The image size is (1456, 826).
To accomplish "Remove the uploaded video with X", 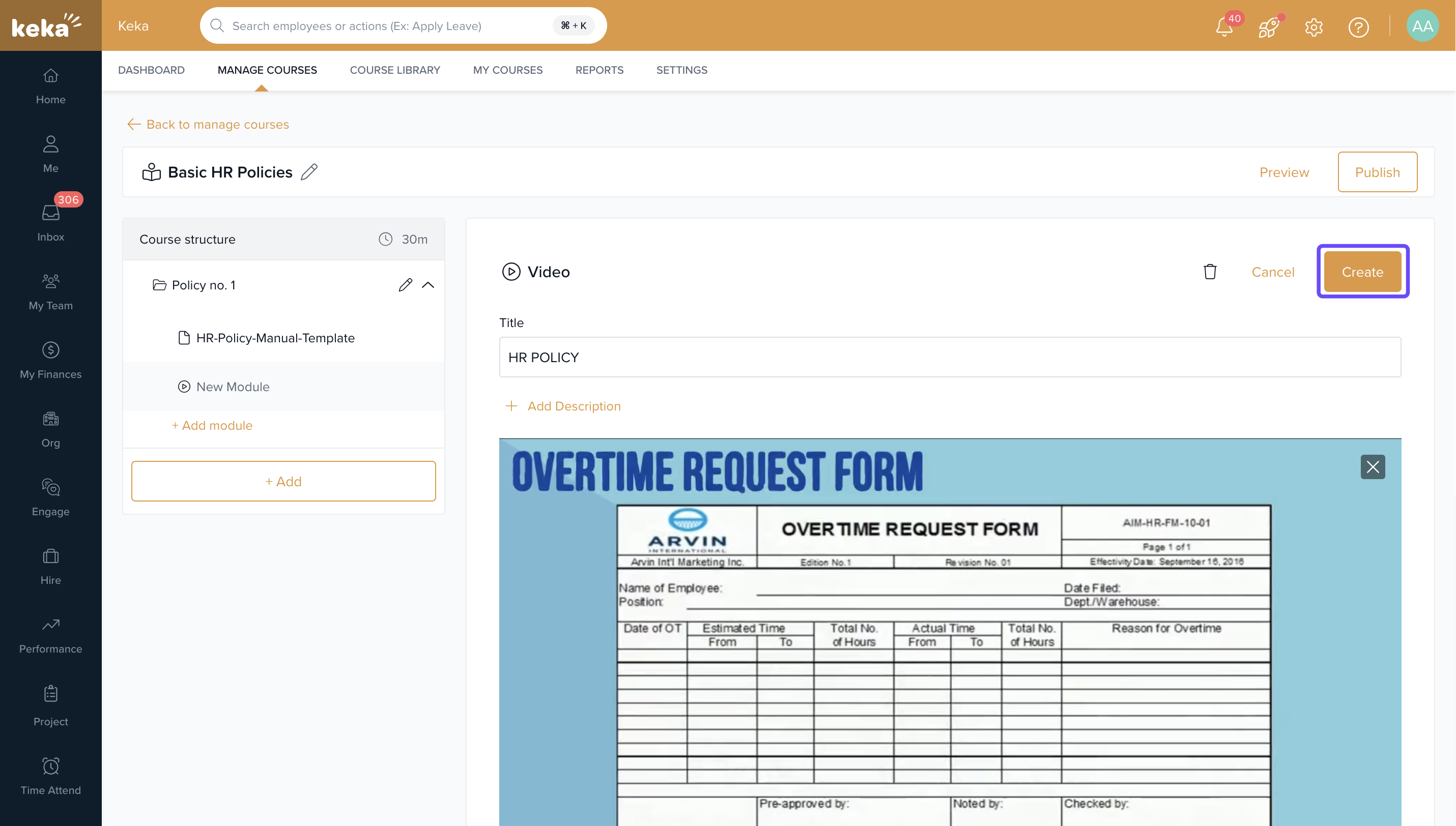I will click(1372, 467).
